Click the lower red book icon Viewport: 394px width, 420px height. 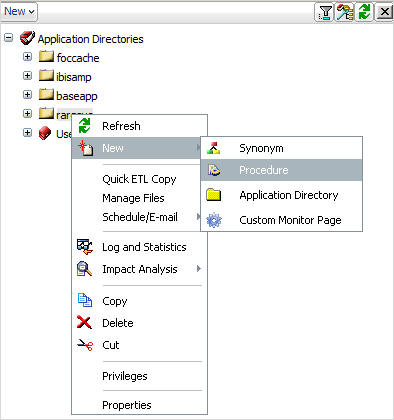[45, 133]
